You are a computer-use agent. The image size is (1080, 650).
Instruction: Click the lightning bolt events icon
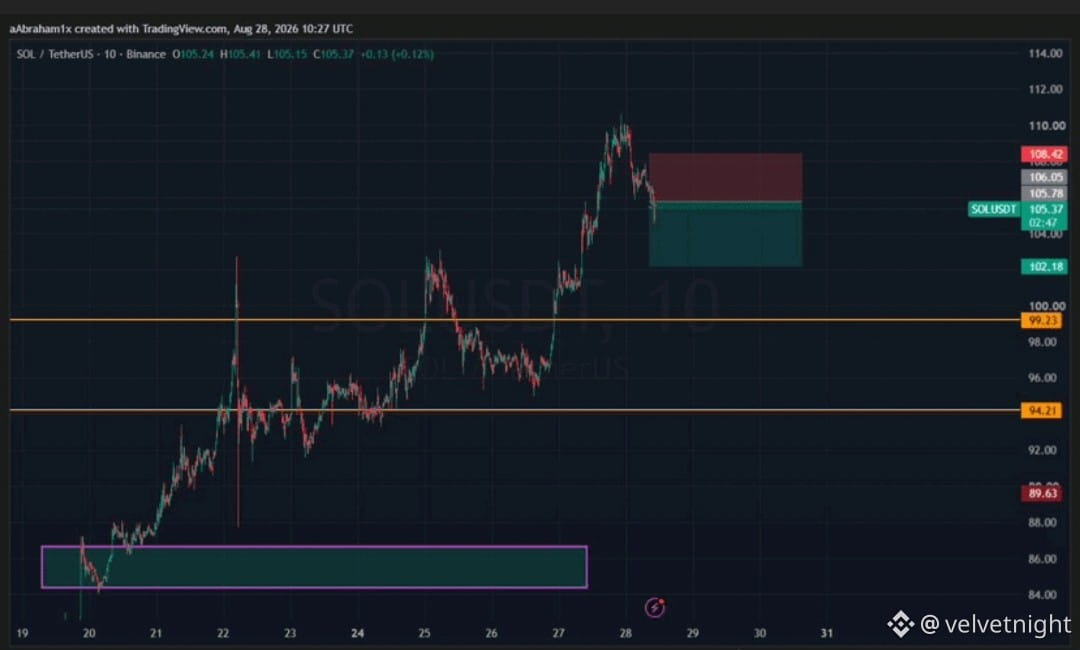[x=654, y=607]
